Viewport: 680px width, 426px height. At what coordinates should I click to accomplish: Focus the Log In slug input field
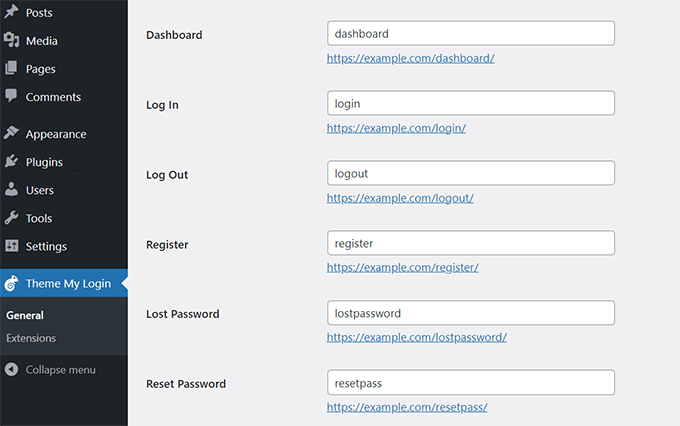point(471,103)
